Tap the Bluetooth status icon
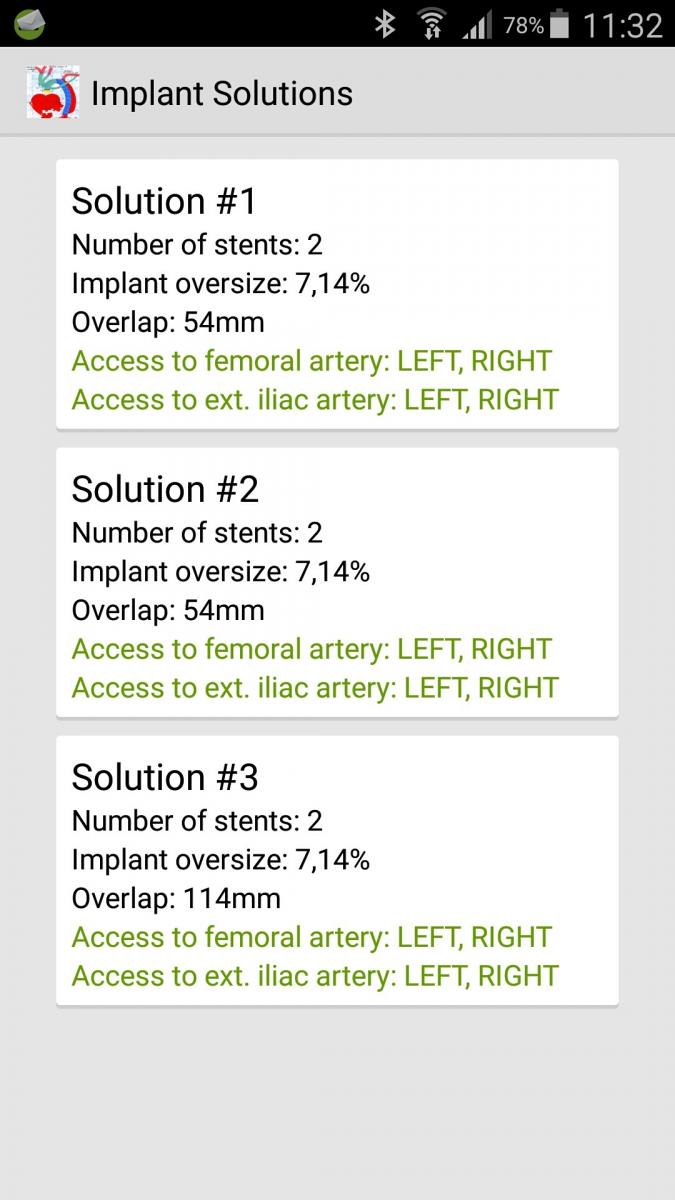This screenshot has width=675, height=1200. (x=385, y=24)
